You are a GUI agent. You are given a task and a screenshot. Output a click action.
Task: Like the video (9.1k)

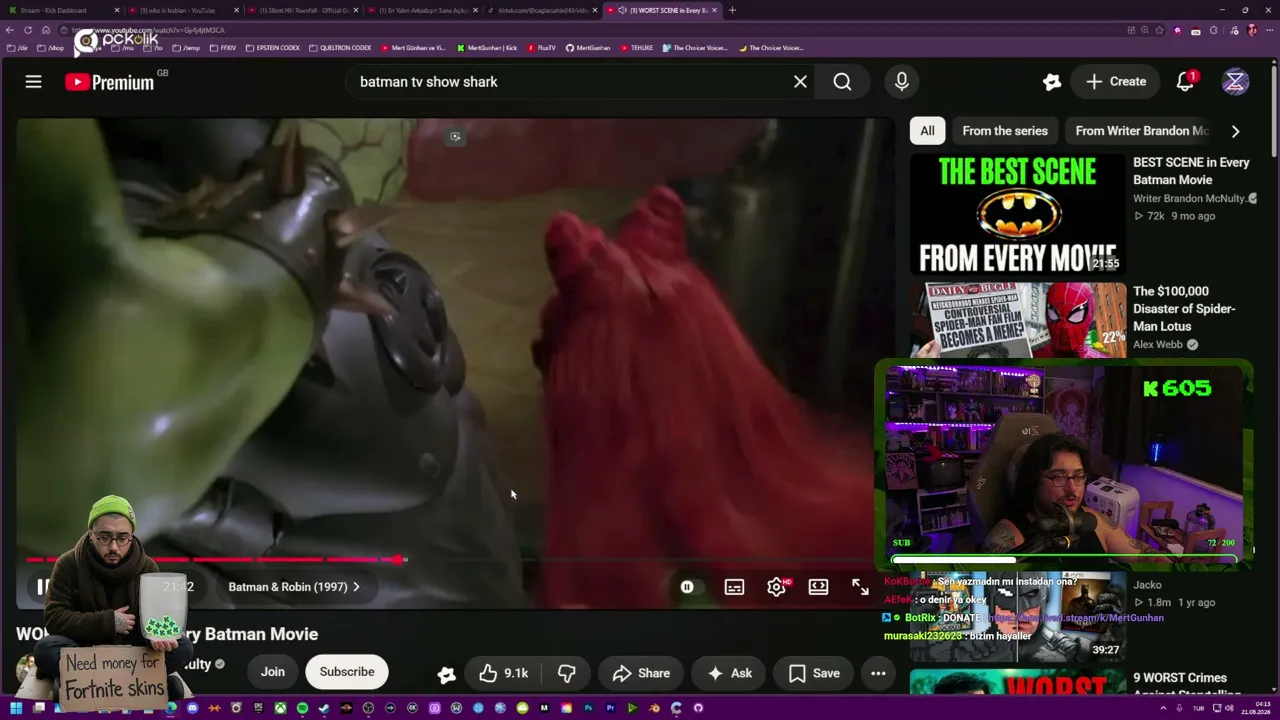(x=503, y=673)
